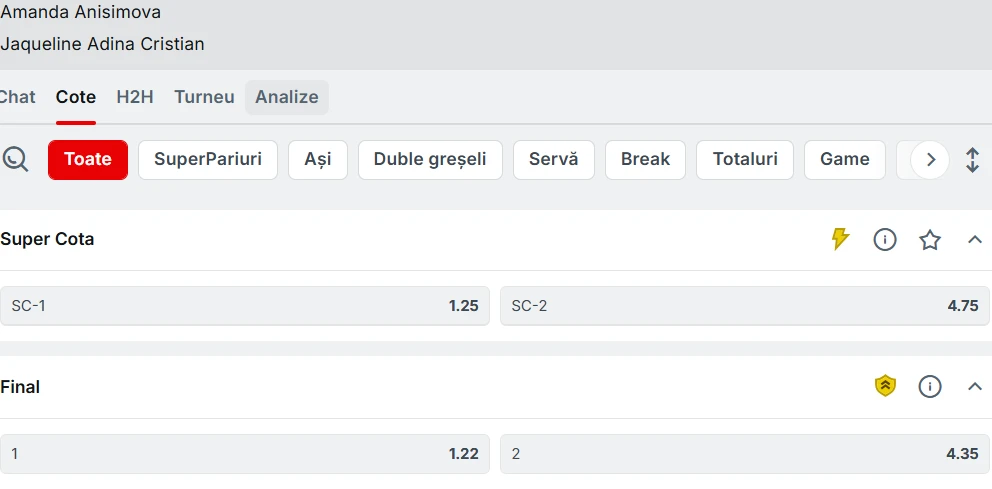992x489 pixels.
Task: Show more filter categories with right arrow
Action: [x=930, y=160]
